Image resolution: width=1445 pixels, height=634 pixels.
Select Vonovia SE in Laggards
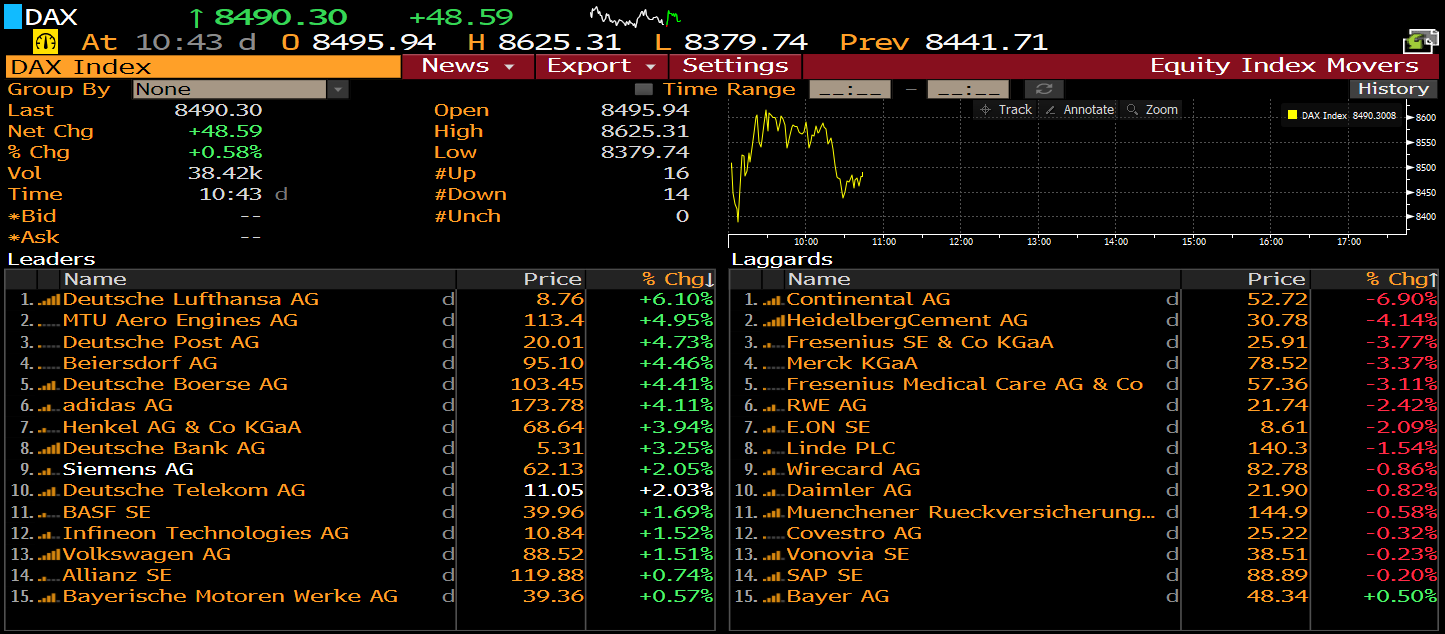[x=847, y=555]
